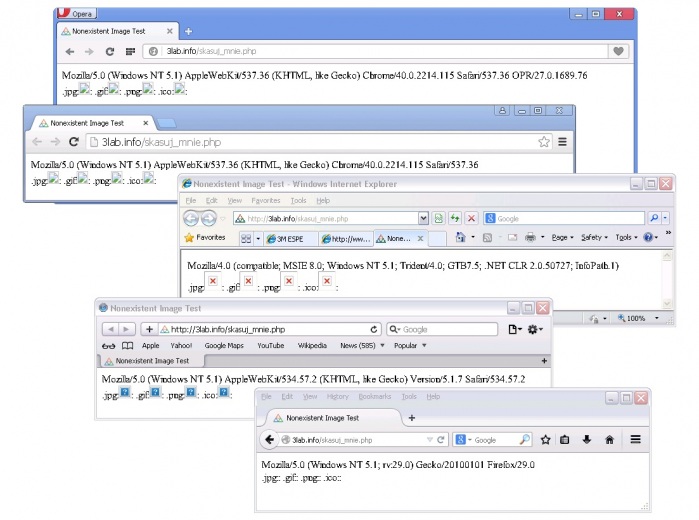The width and height of the screenshot is (699, 520).
Task: Click the Firefox home icon
Action: point(609,439)
